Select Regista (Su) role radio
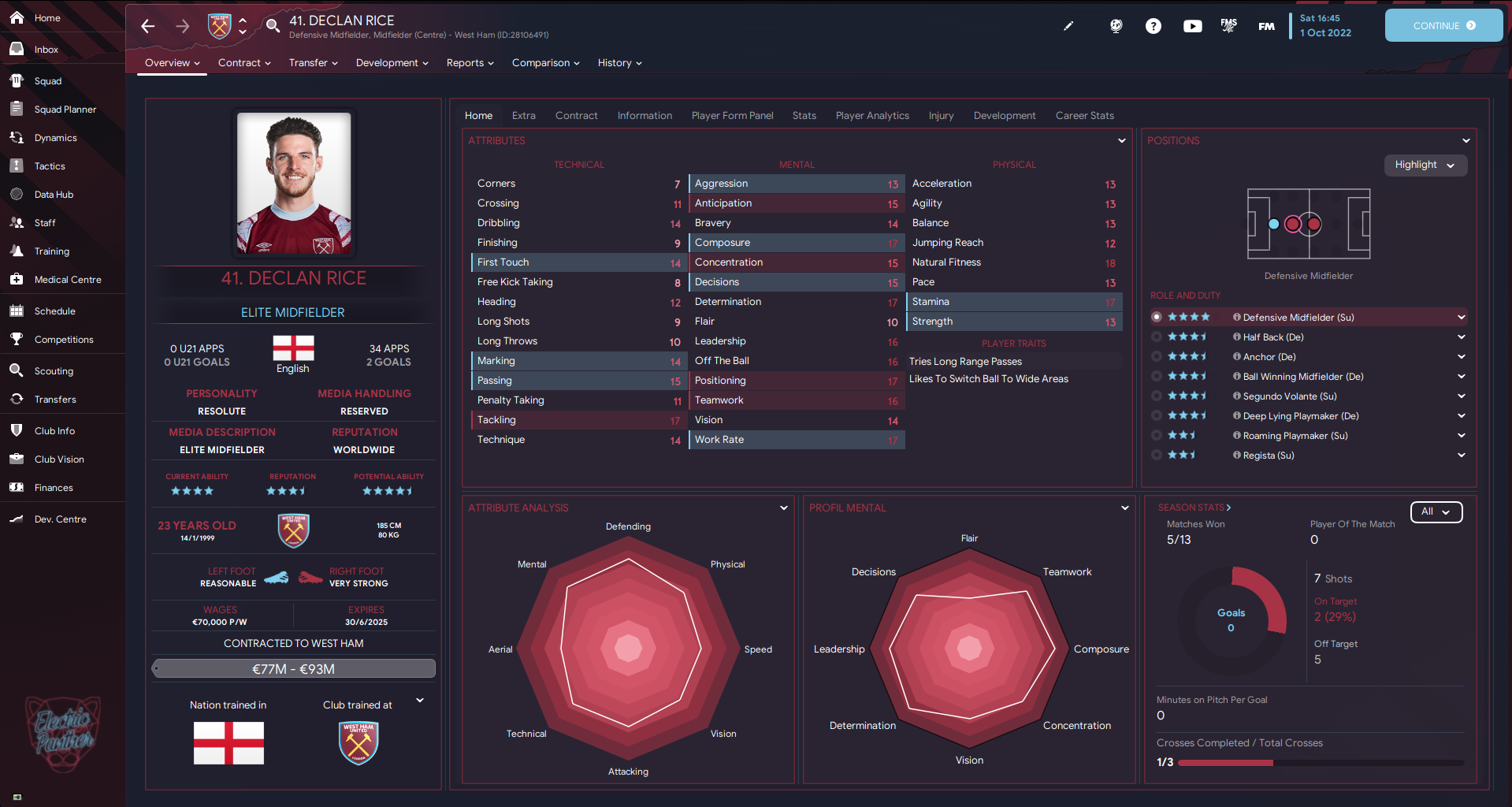1512x807 pixels. 1157,455
